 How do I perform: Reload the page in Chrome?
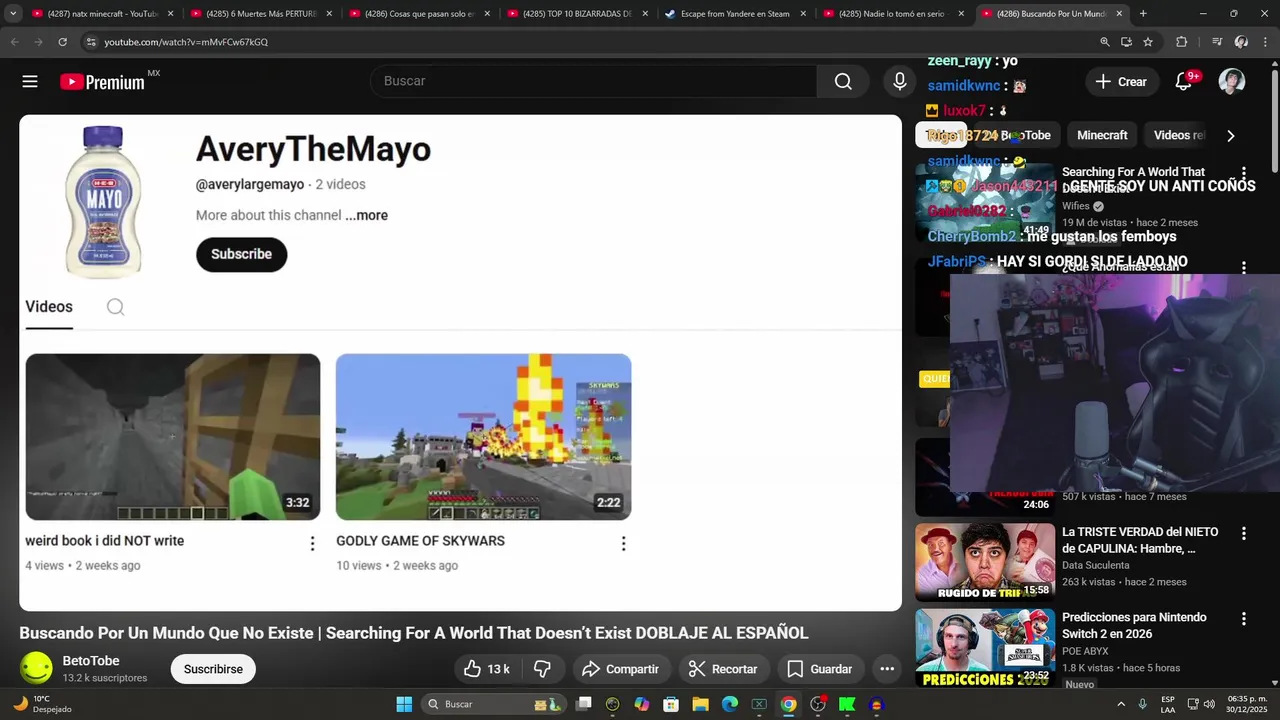(x=62, y=42)
